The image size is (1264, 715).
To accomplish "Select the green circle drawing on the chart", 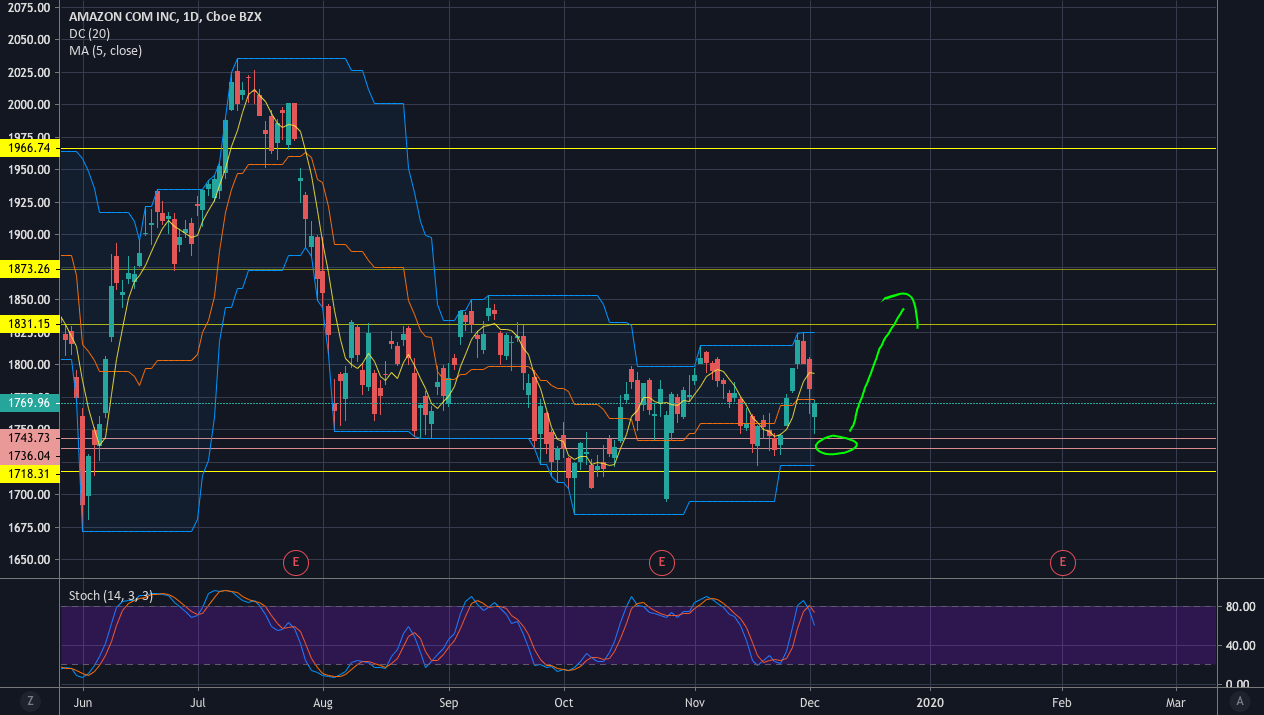I will point(837,445).
